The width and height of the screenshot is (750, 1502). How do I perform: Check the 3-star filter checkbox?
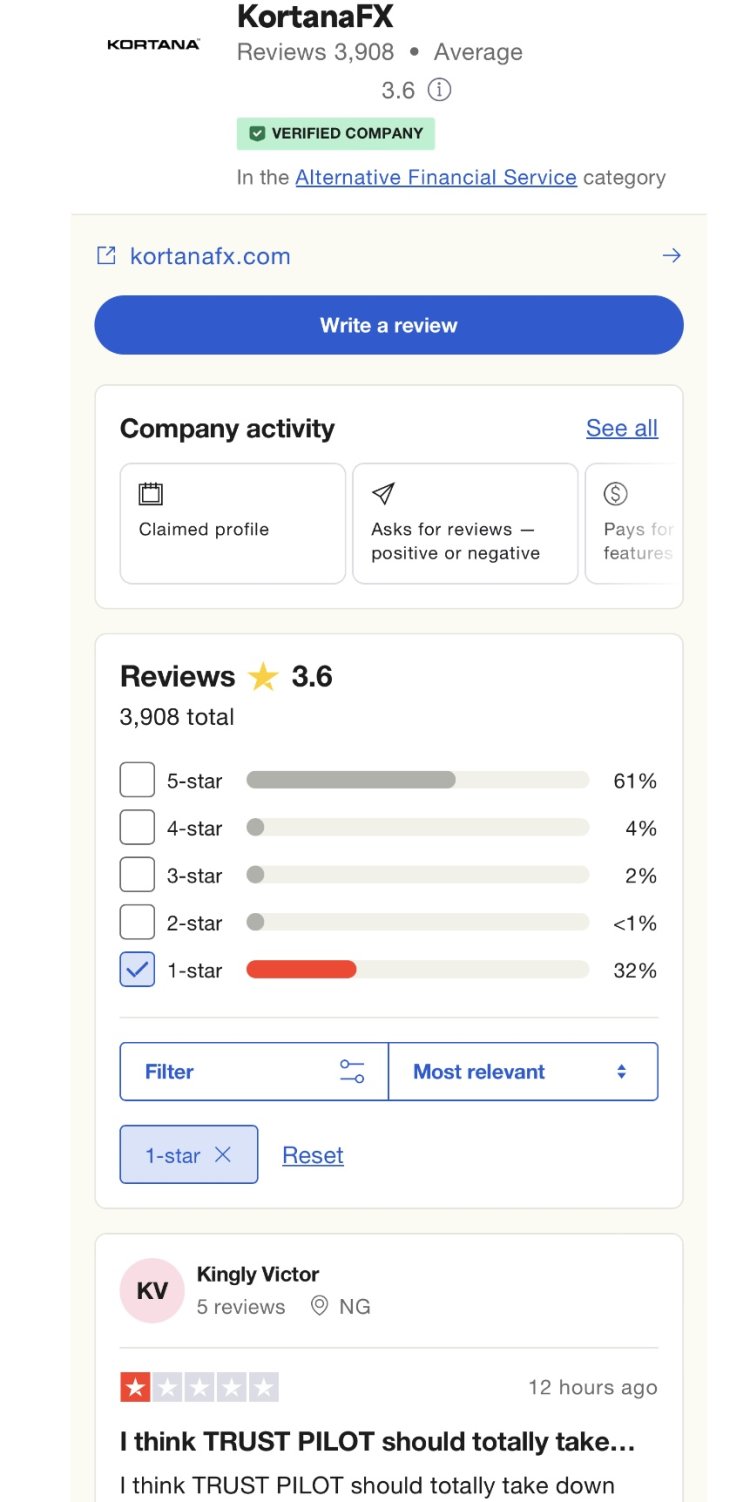pos(137,875)
